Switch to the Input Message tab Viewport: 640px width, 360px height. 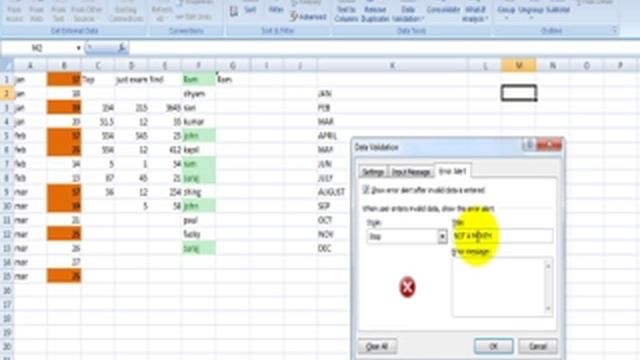[x=411, y=172]
